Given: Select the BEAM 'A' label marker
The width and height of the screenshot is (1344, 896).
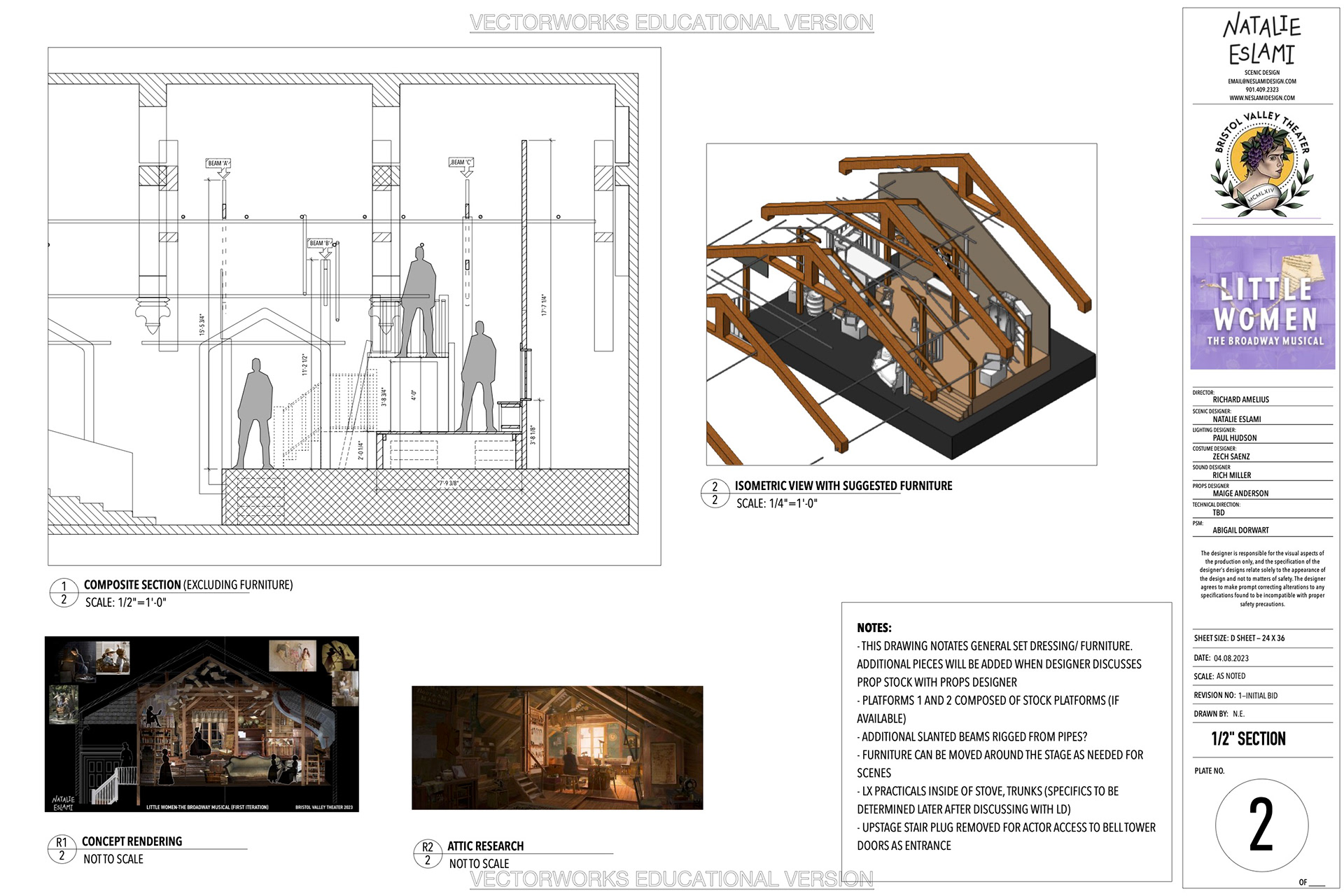Looking at the screenshot, I should (218, 163).
